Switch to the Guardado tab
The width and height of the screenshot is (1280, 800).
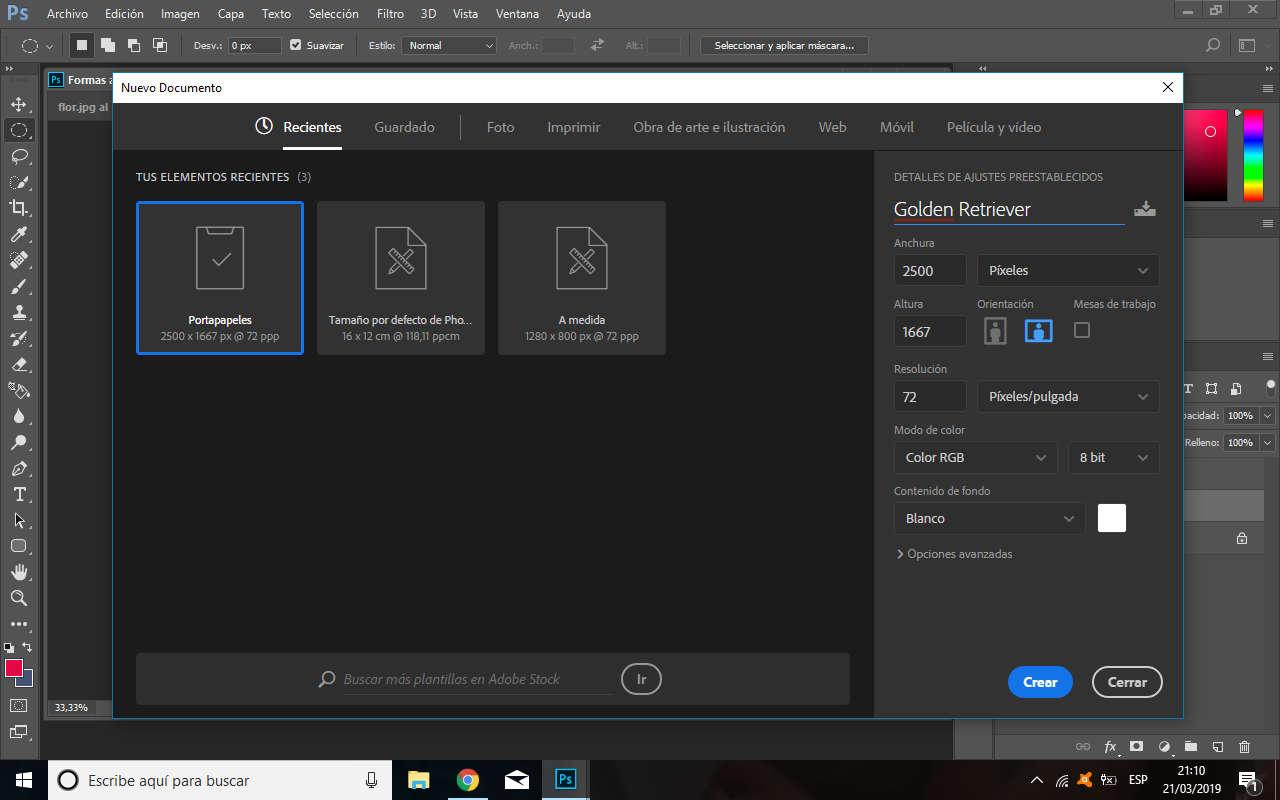(x=404, y=127)
